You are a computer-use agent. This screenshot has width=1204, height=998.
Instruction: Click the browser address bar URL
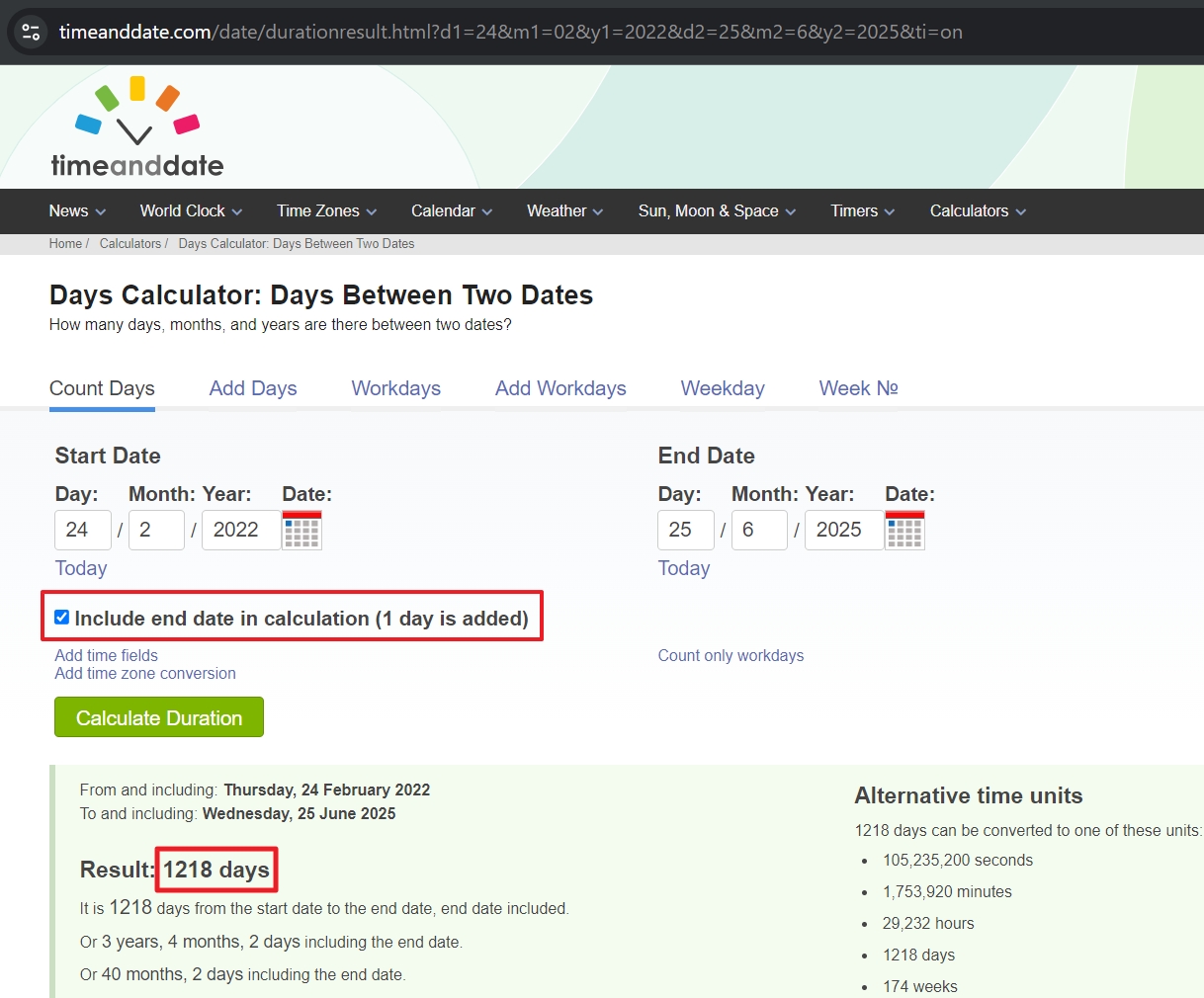(510, 32)
